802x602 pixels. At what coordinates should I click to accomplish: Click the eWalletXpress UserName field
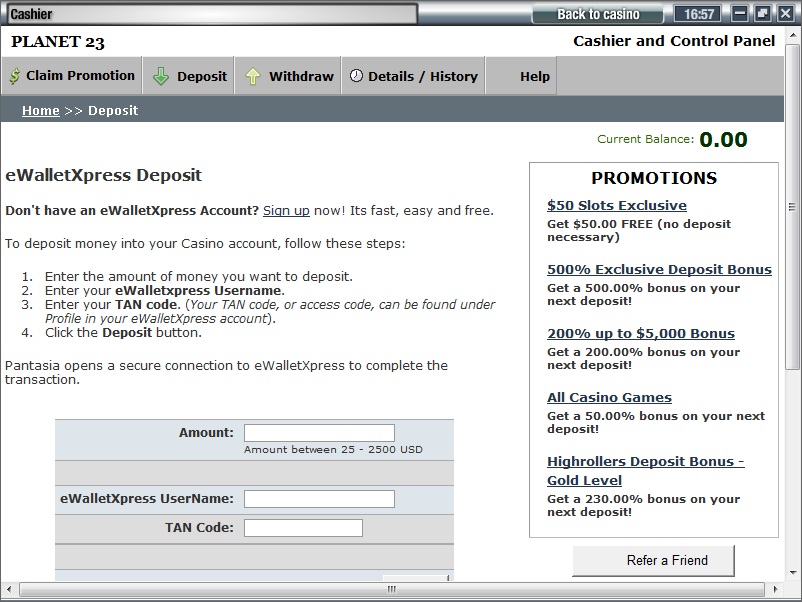(x=319, y=499)
